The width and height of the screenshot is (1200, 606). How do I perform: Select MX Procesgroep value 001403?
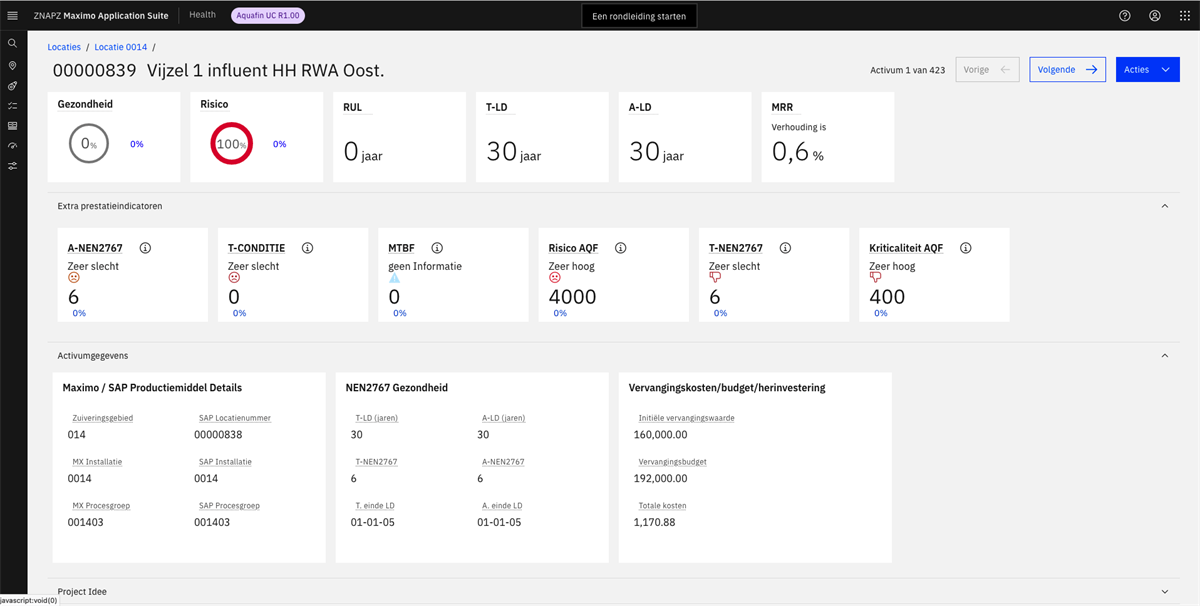(85, 522)
